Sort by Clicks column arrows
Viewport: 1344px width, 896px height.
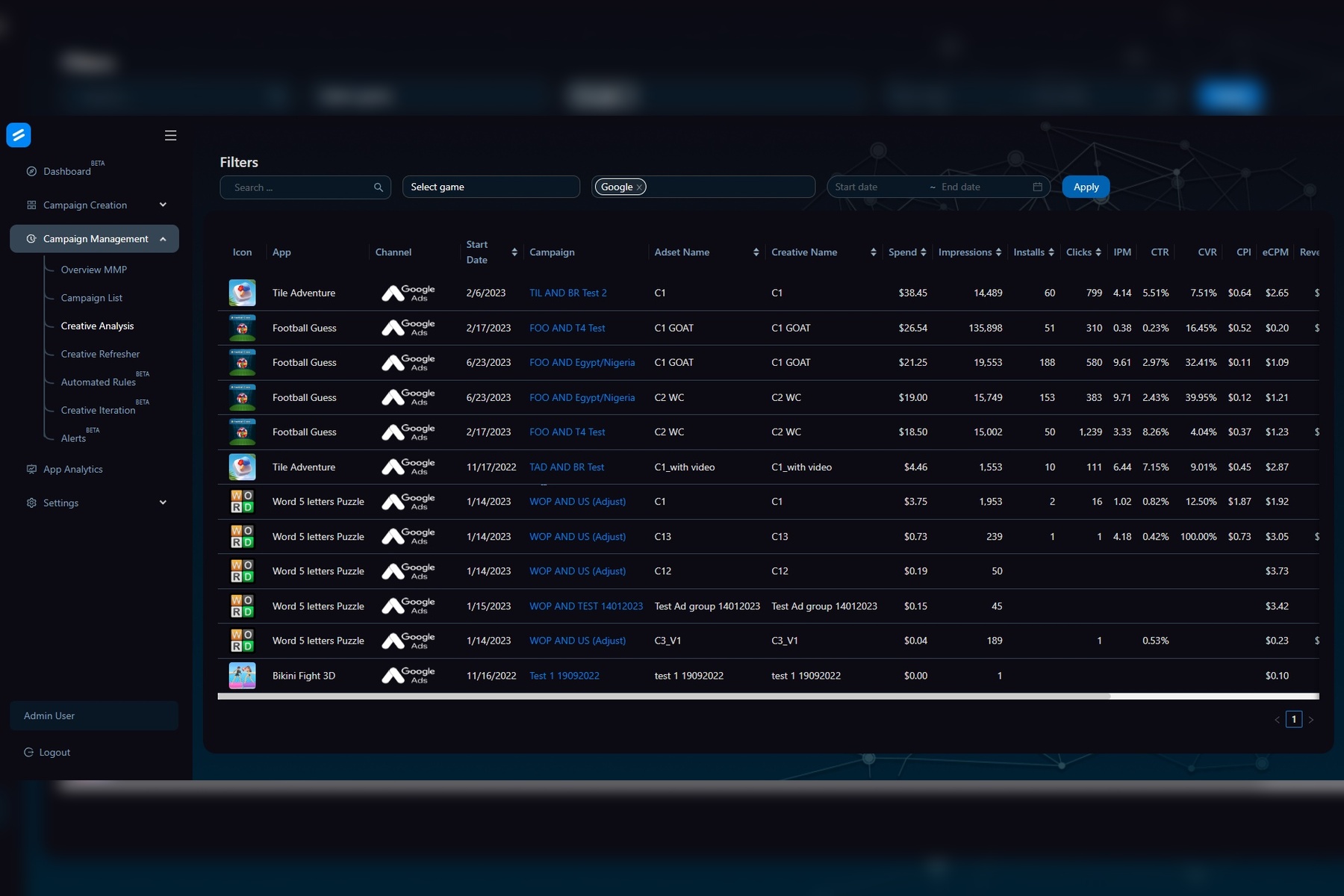point(1098,252)
